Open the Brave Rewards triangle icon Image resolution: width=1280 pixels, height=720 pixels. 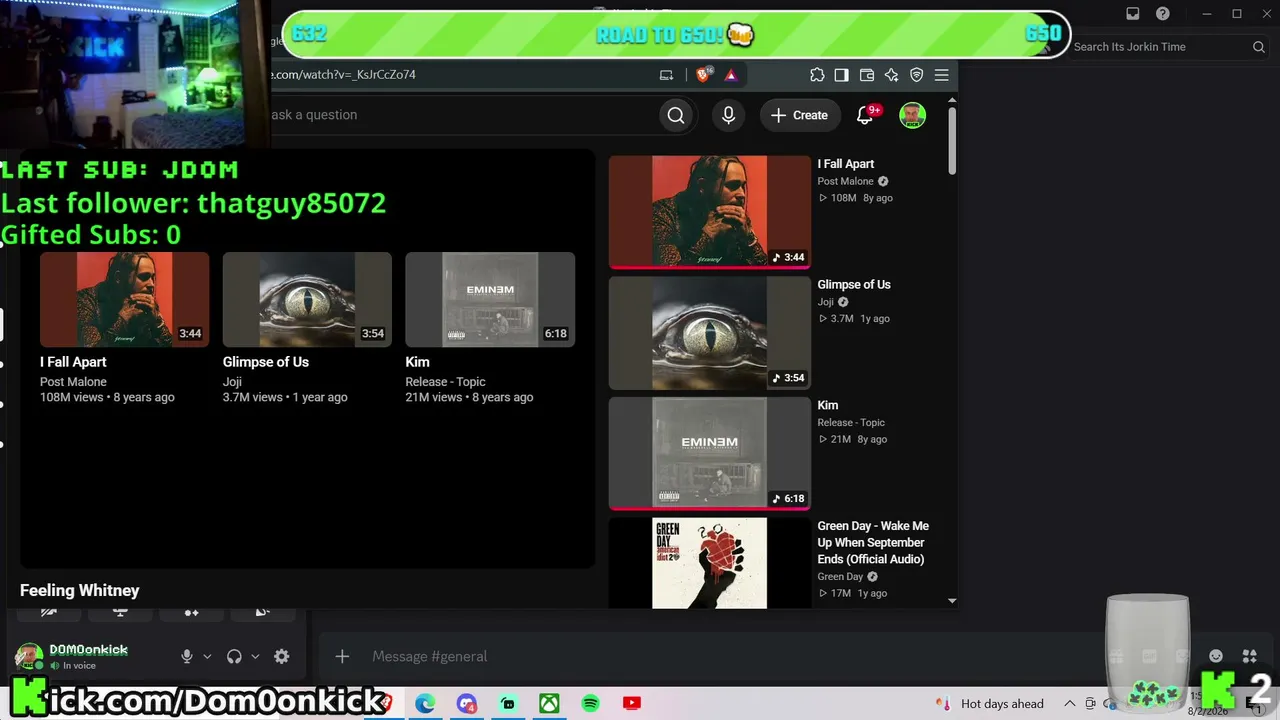coord(731,75)
